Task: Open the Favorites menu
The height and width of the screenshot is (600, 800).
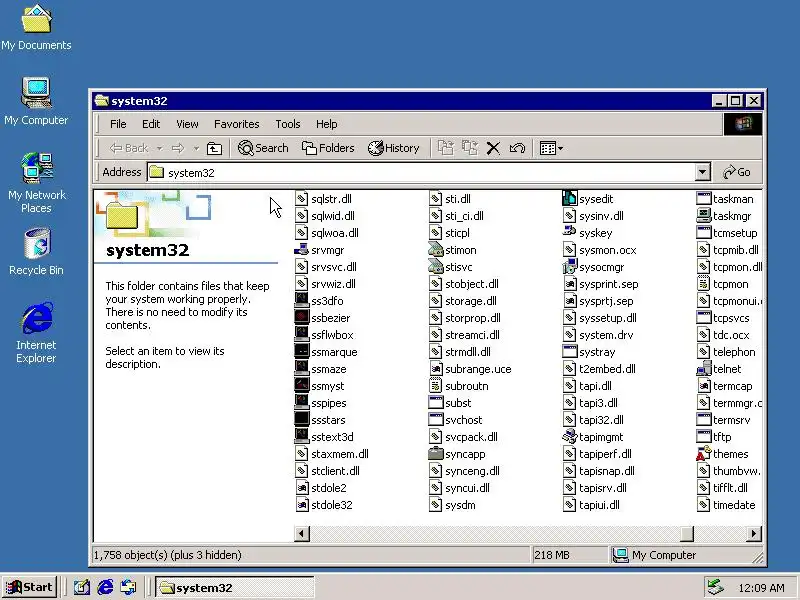Action: click(x=236, y=124)
